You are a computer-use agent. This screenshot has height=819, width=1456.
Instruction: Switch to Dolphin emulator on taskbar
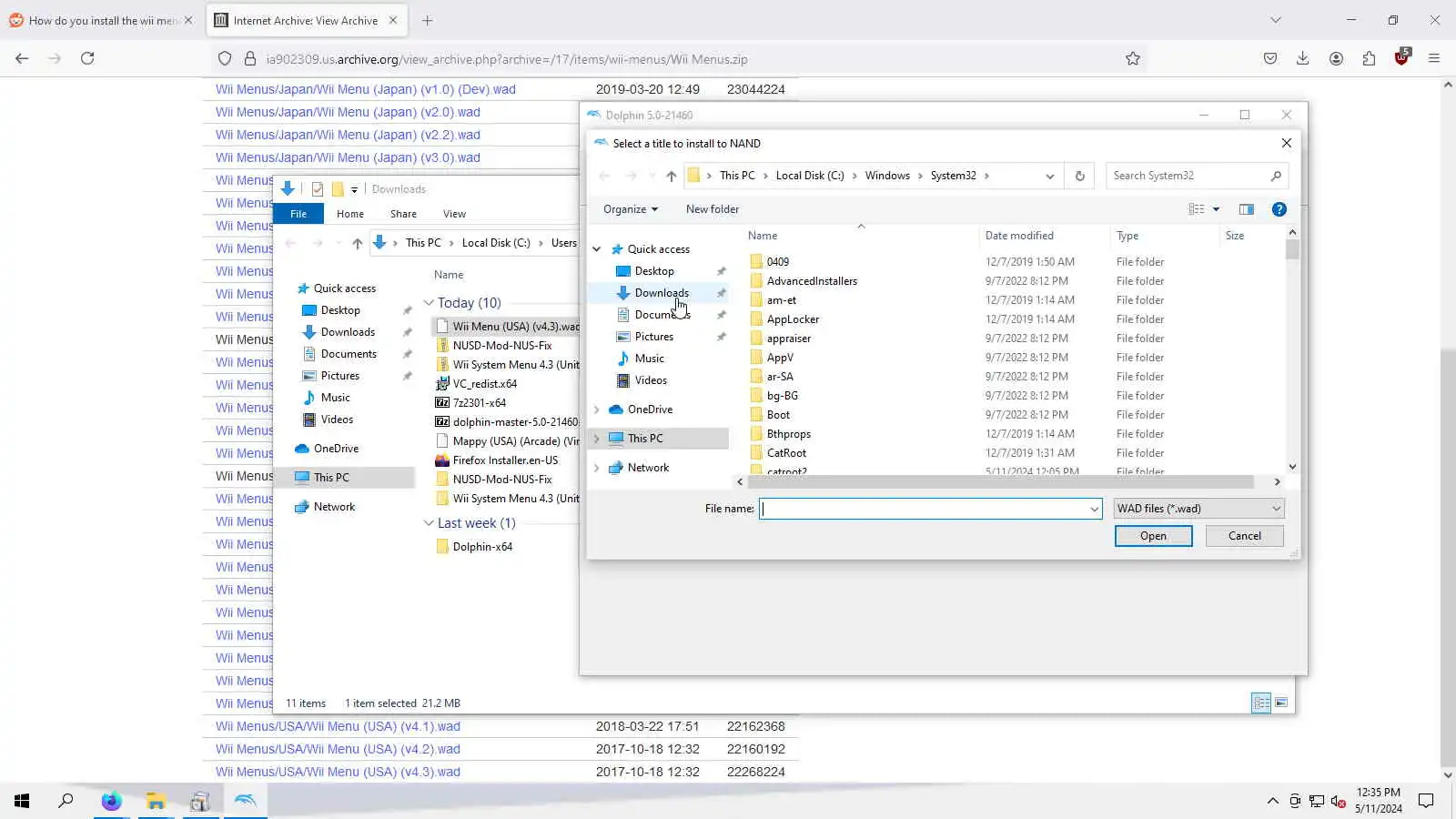click(x=245, y=801)
